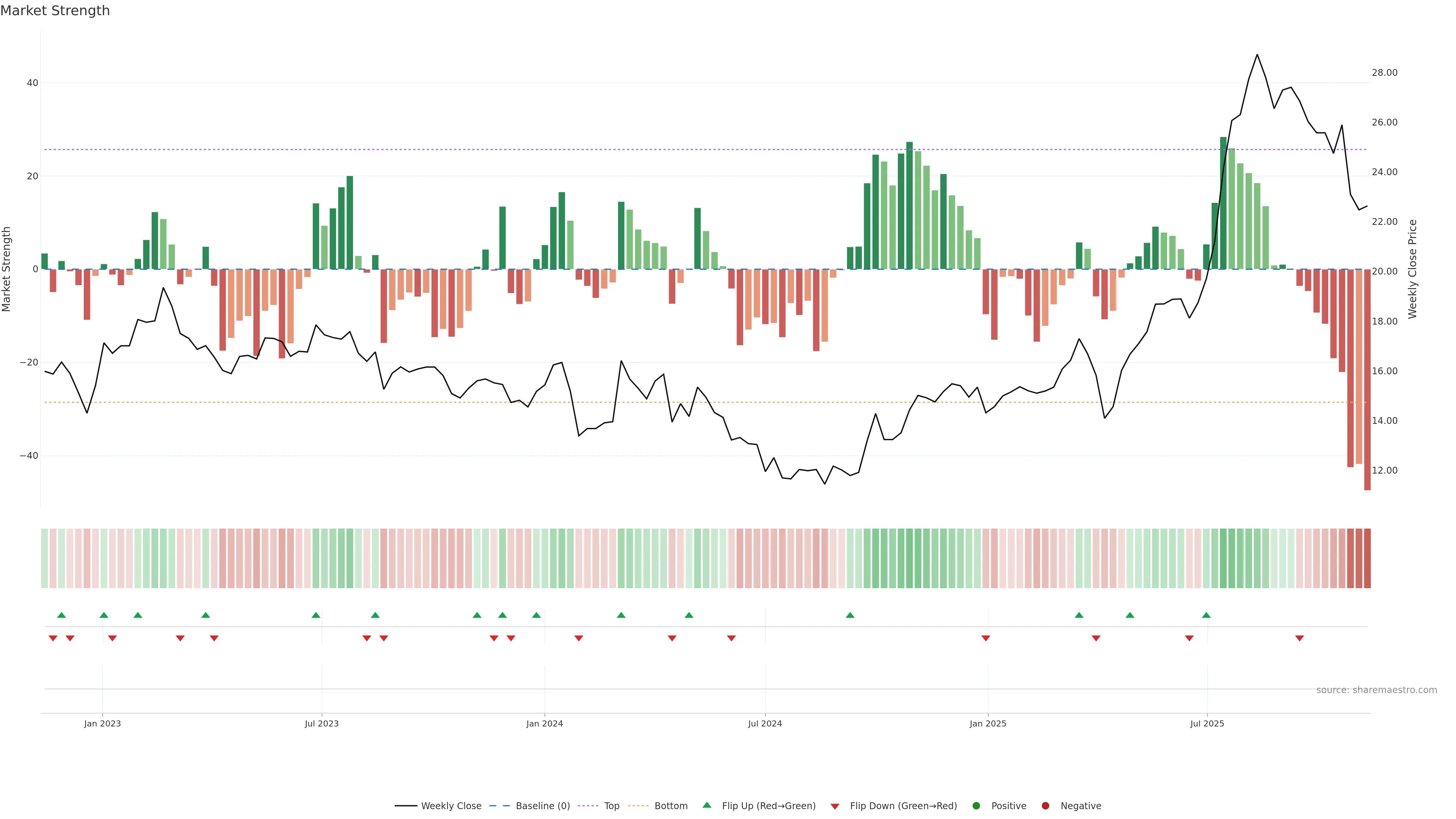
Task: Click the darkest red heatmap cell at far right
Action: (x=1367, y=559)
